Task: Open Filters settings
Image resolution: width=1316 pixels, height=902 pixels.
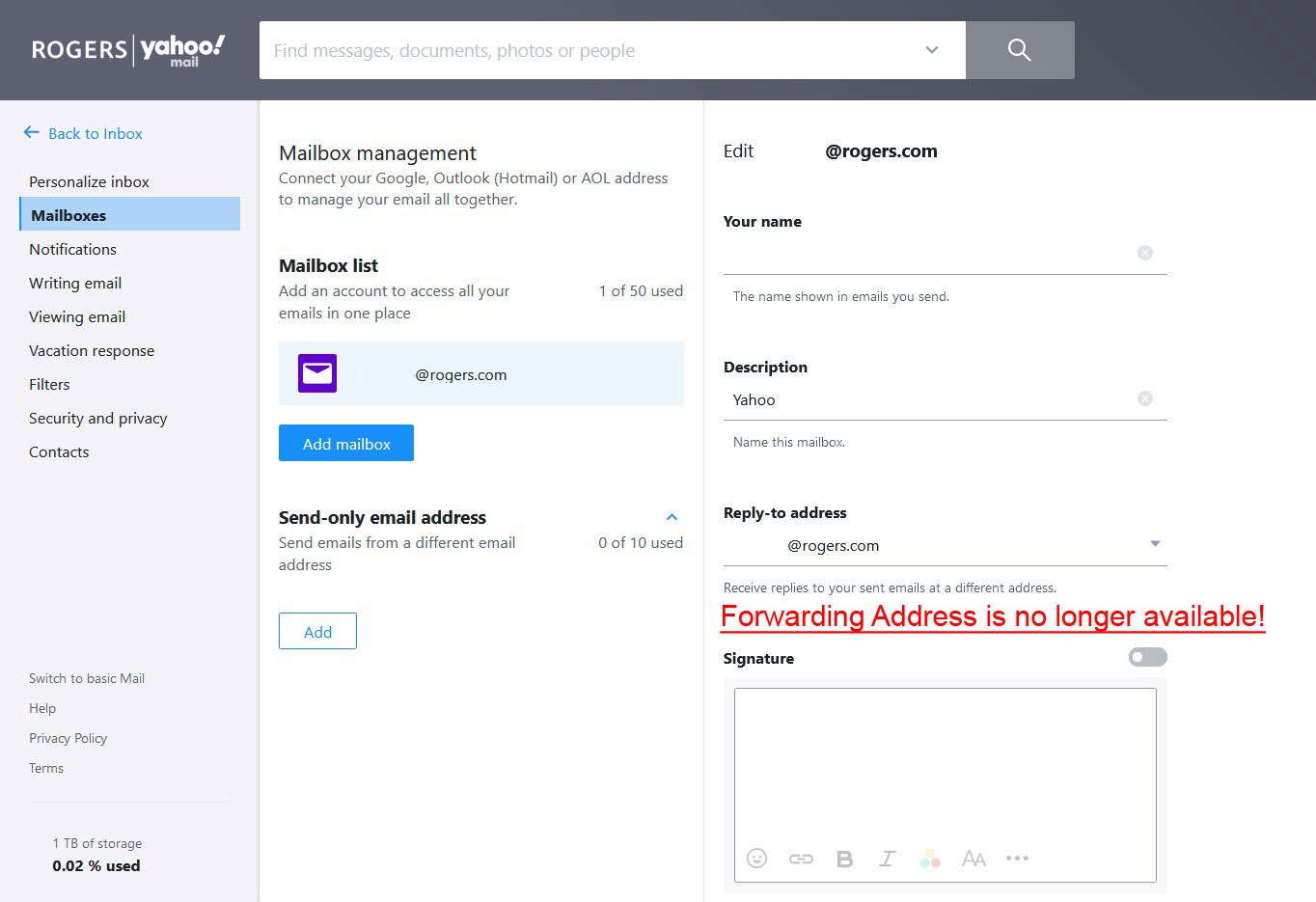Action: coord(49,384)
